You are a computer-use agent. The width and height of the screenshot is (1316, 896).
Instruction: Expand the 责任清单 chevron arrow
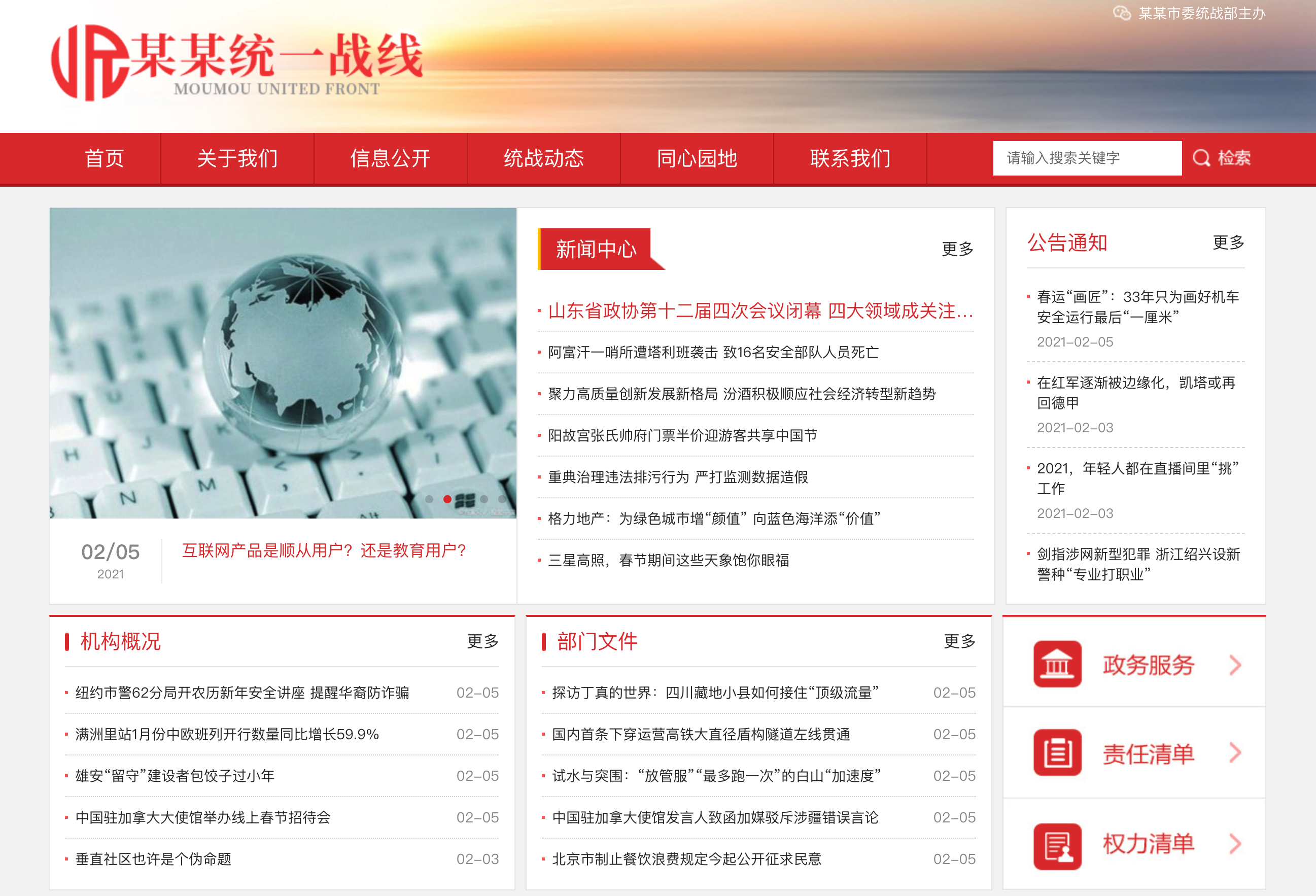[x=1235, y=753]
